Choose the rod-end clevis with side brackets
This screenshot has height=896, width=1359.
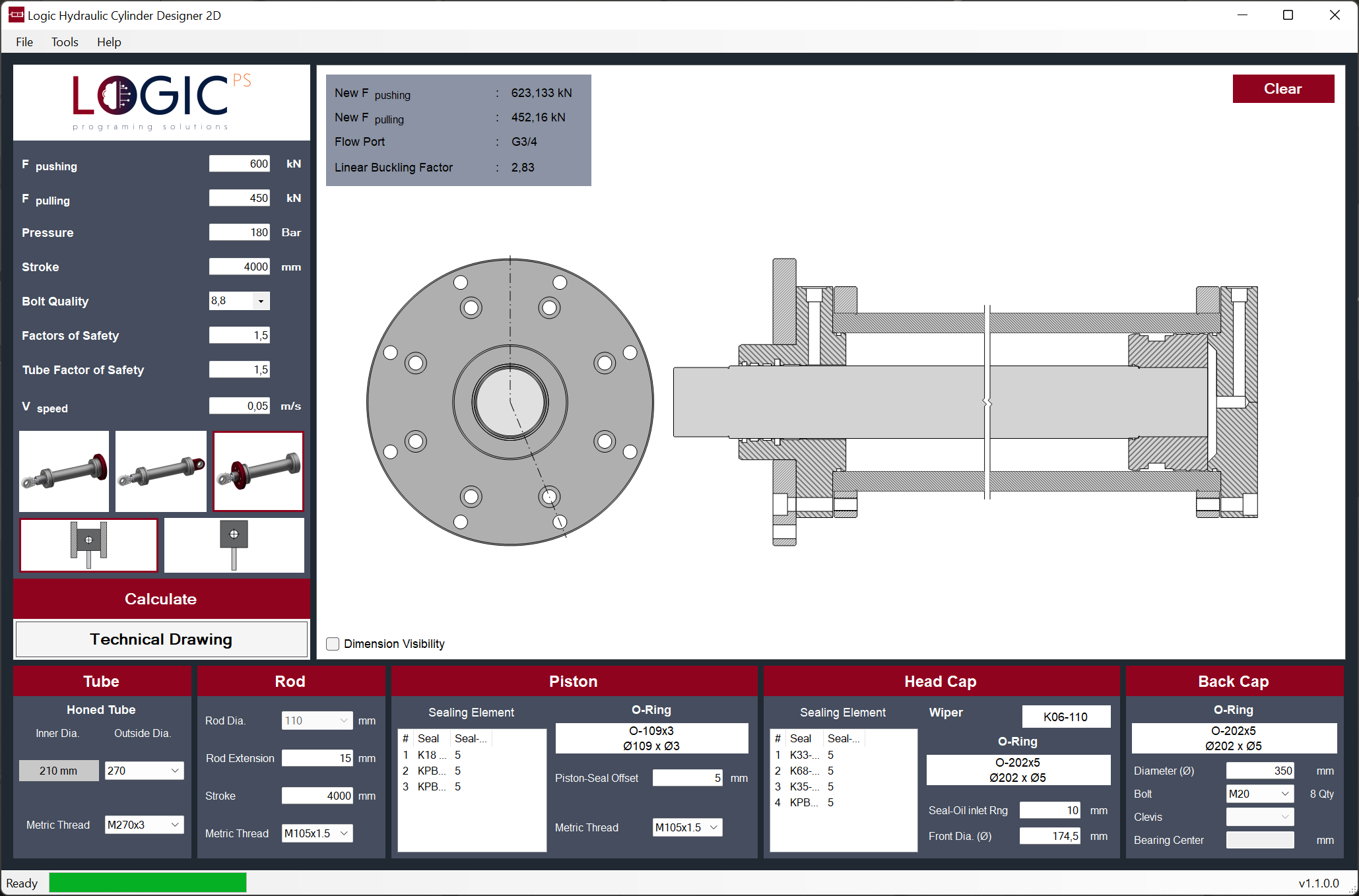(x=88, y=545)
